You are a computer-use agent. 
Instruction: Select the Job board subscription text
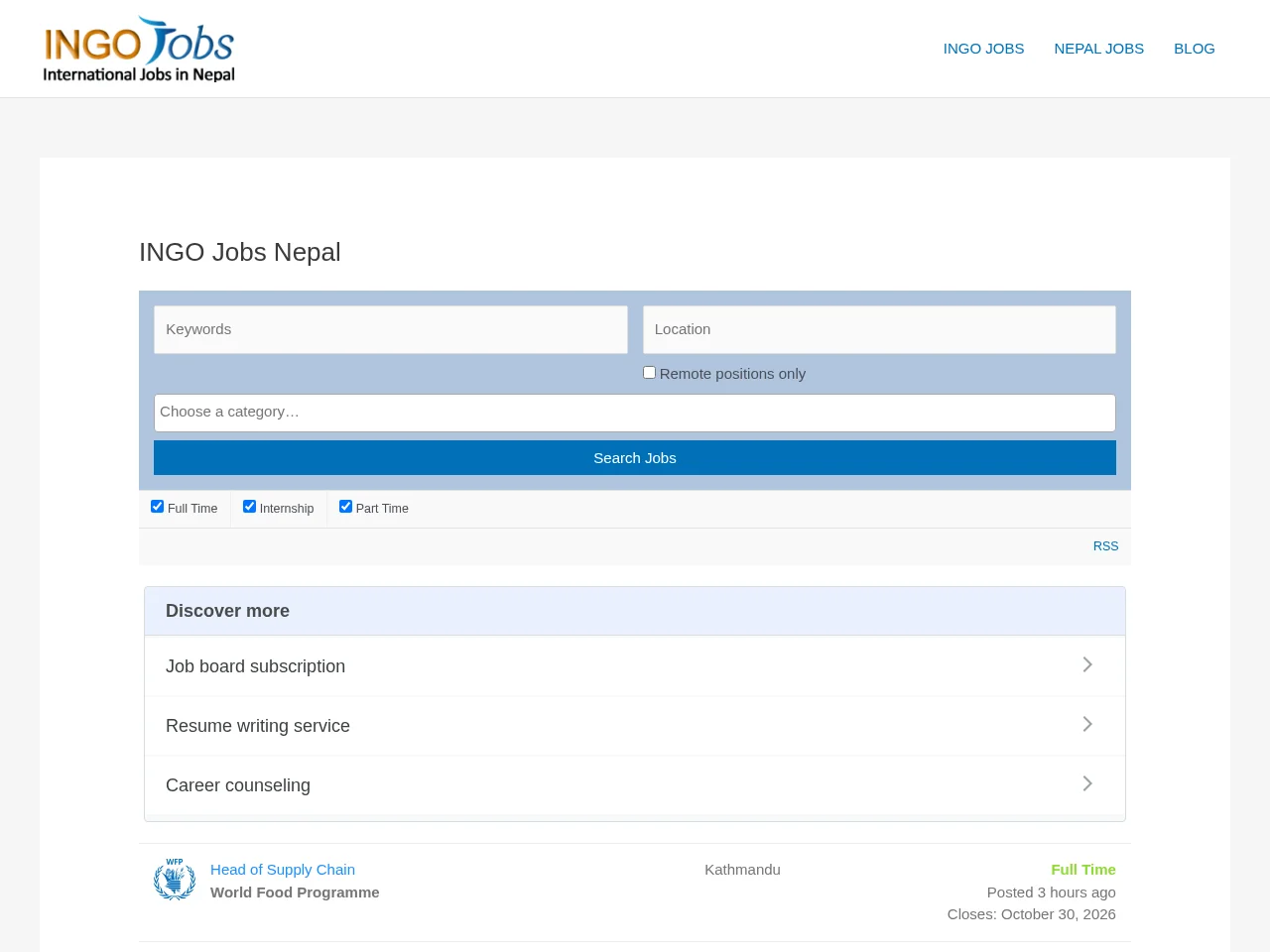(256, 666)
